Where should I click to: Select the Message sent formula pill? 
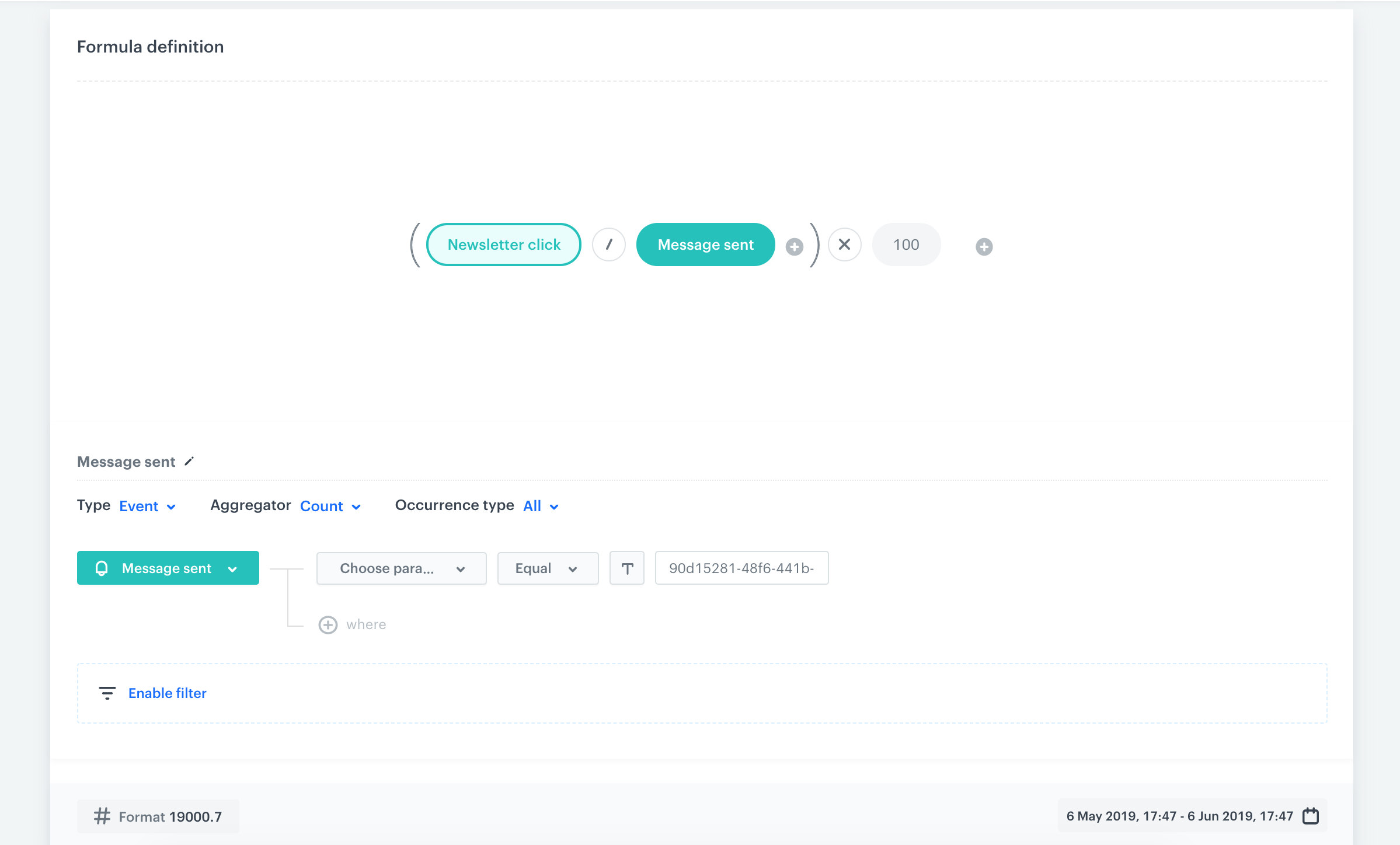point(705,245)
